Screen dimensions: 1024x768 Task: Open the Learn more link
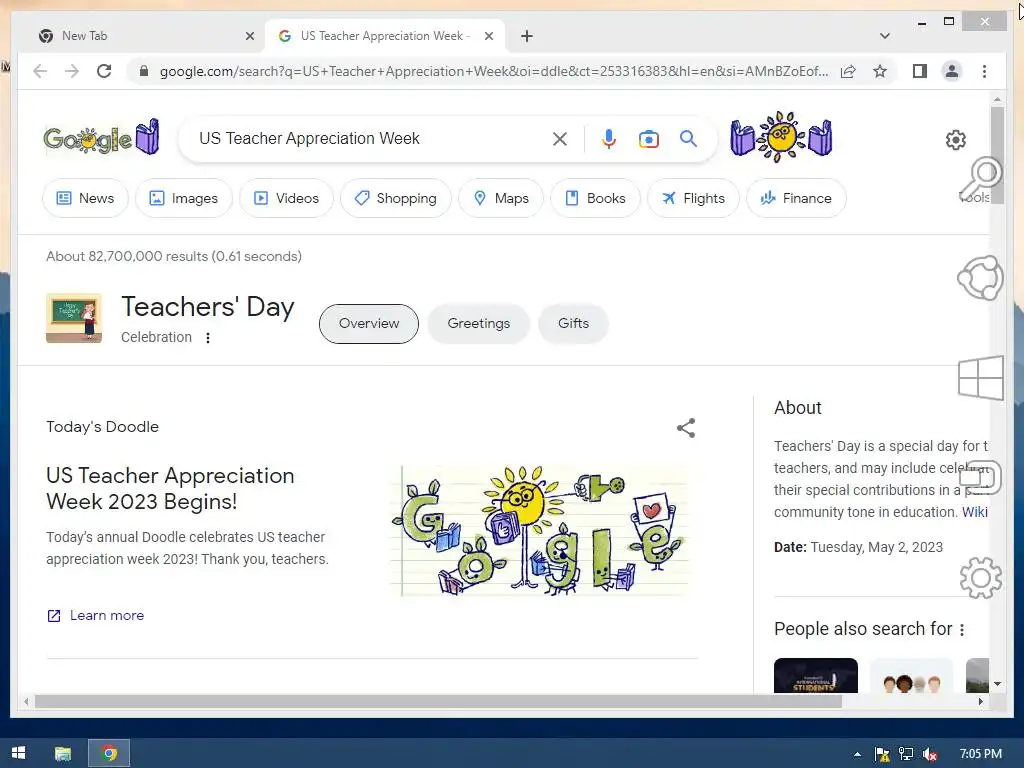[95, 615]
